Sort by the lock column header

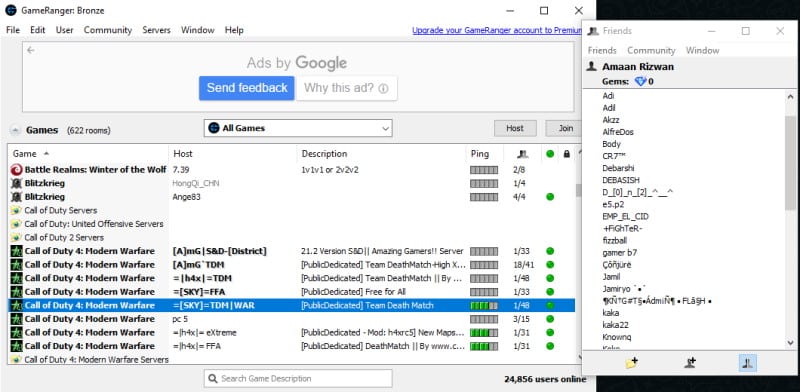(566, 154)
